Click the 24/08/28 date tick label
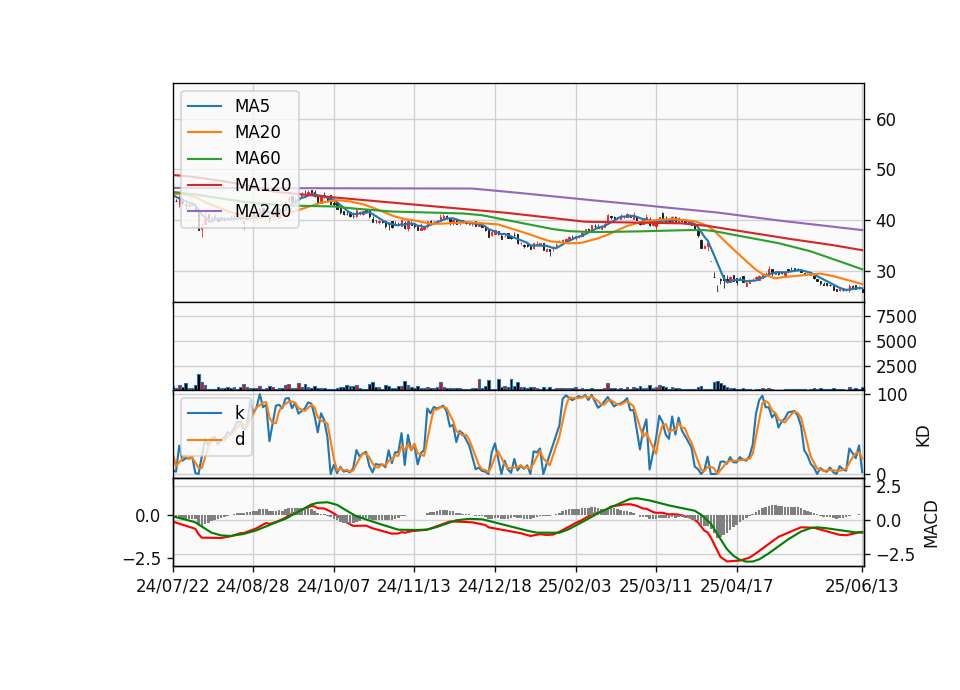The width and height of the screenshot is (960, 690). pos(253,586)
